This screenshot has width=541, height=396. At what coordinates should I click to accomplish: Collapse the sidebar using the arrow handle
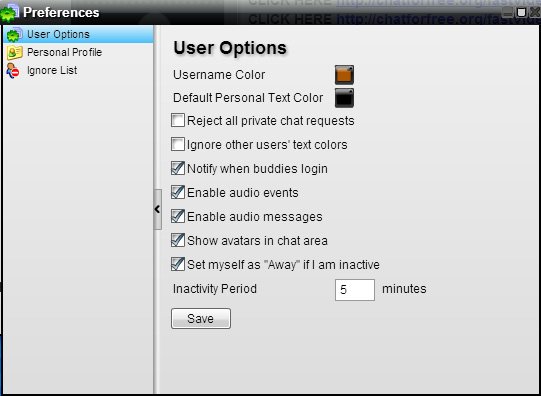coord(157,209)
